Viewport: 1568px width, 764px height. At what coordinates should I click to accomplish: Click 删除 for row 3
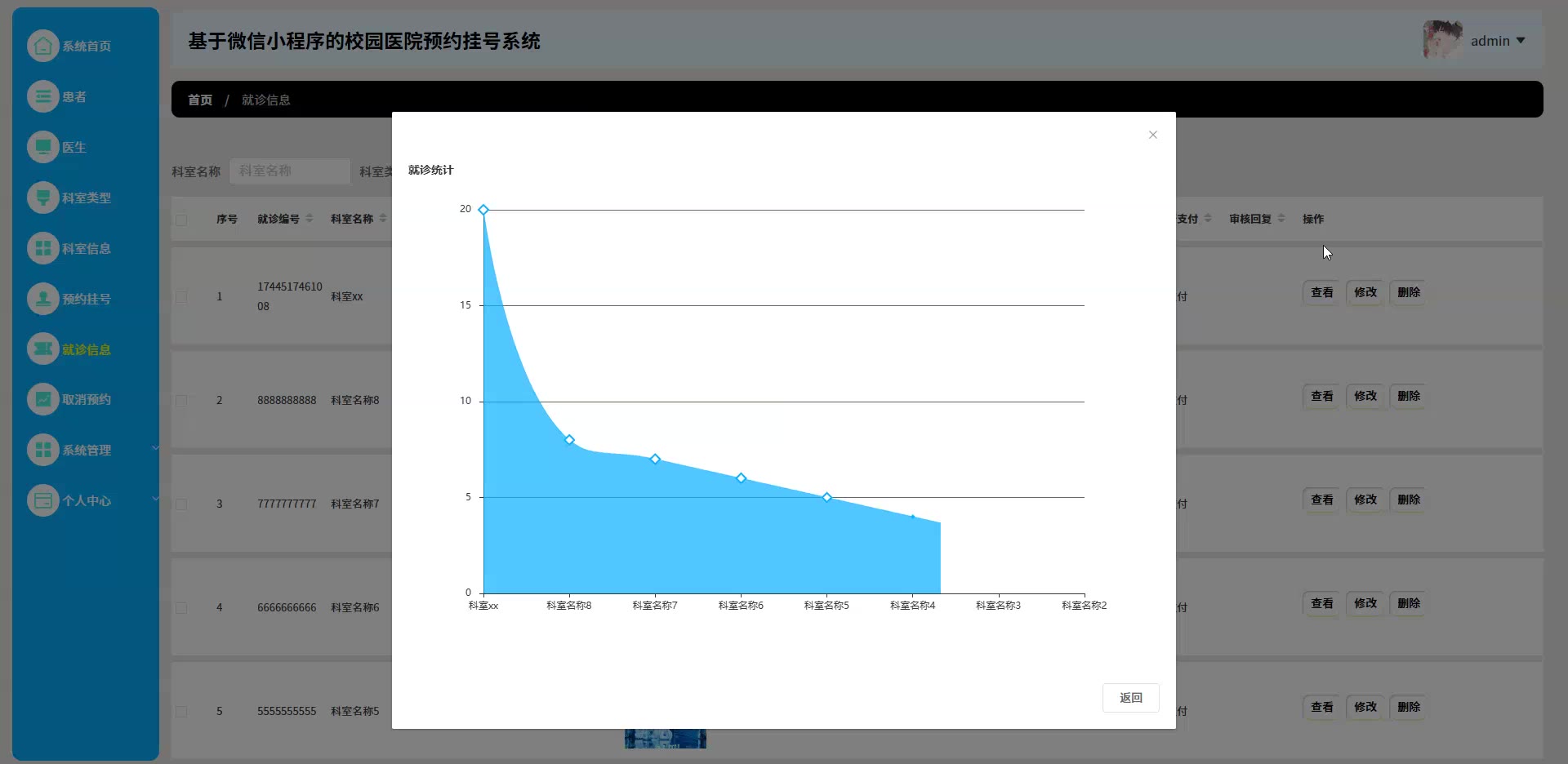[1409, 500]
